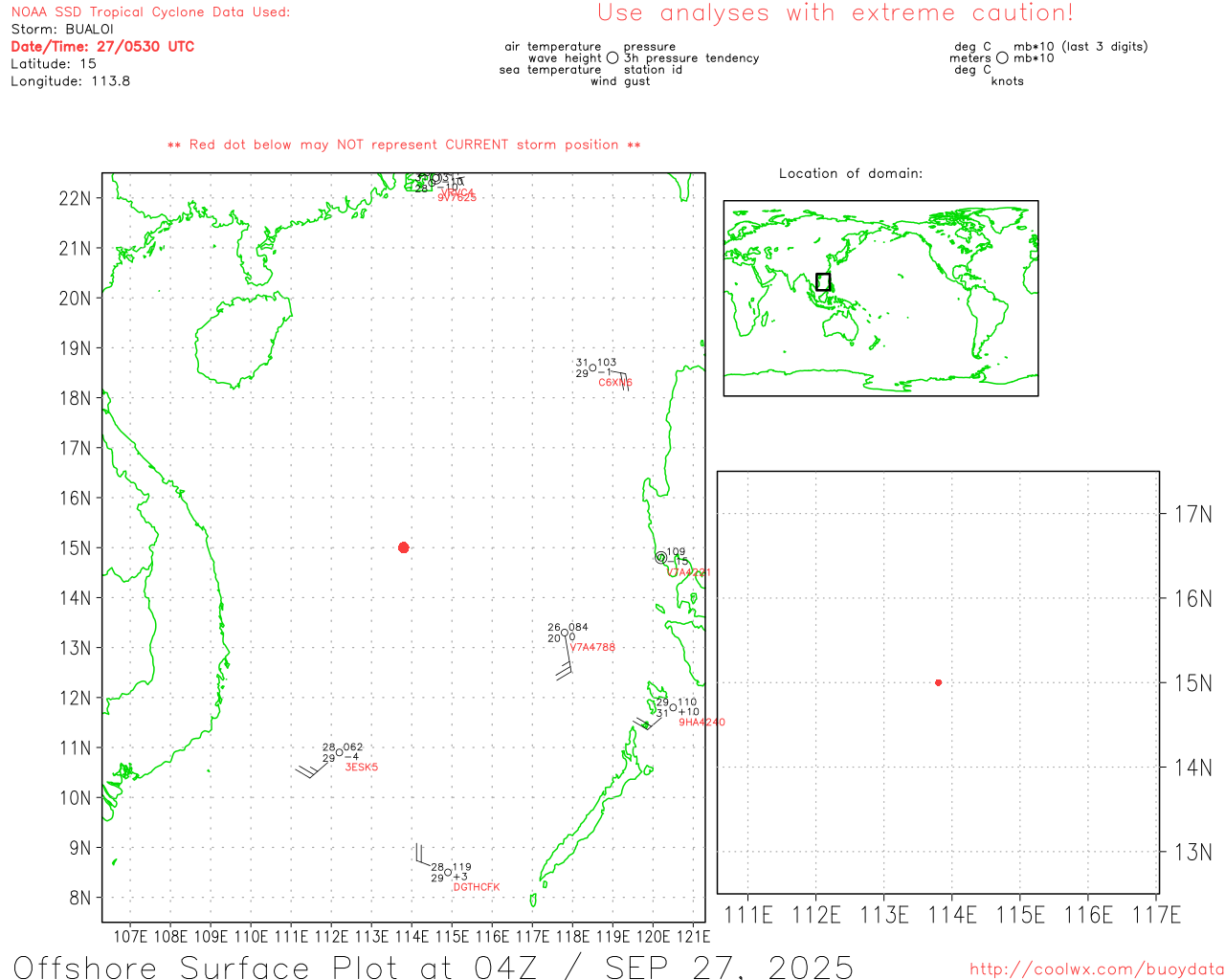This screenshot has width=1225, height=980.
Task: Click the coolwx.com/buoydata URL
Action: tap(1097, 969)
